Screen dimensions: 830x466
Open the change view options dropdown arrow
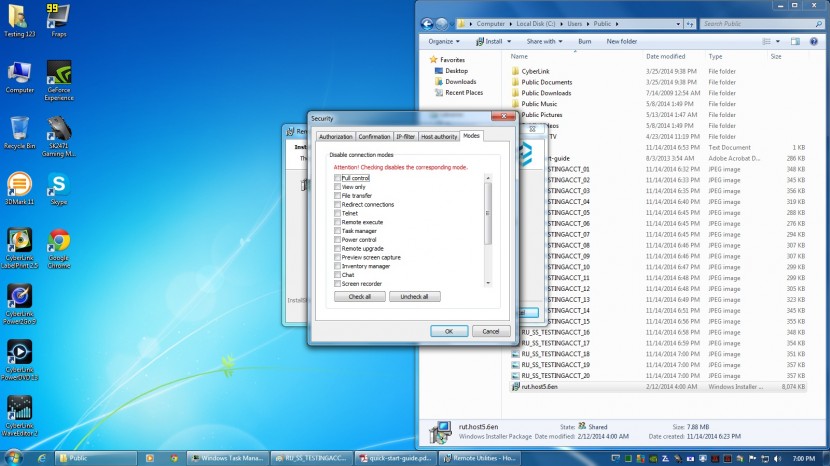click(x=778, y=41)
